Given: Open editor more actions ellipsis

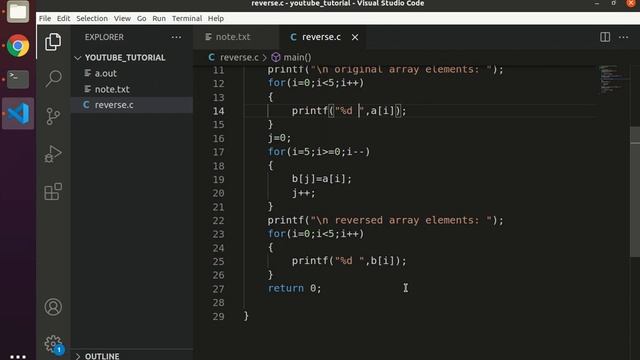Looking at the screenshot, I should pyautogui.click(x=624, y=37).
